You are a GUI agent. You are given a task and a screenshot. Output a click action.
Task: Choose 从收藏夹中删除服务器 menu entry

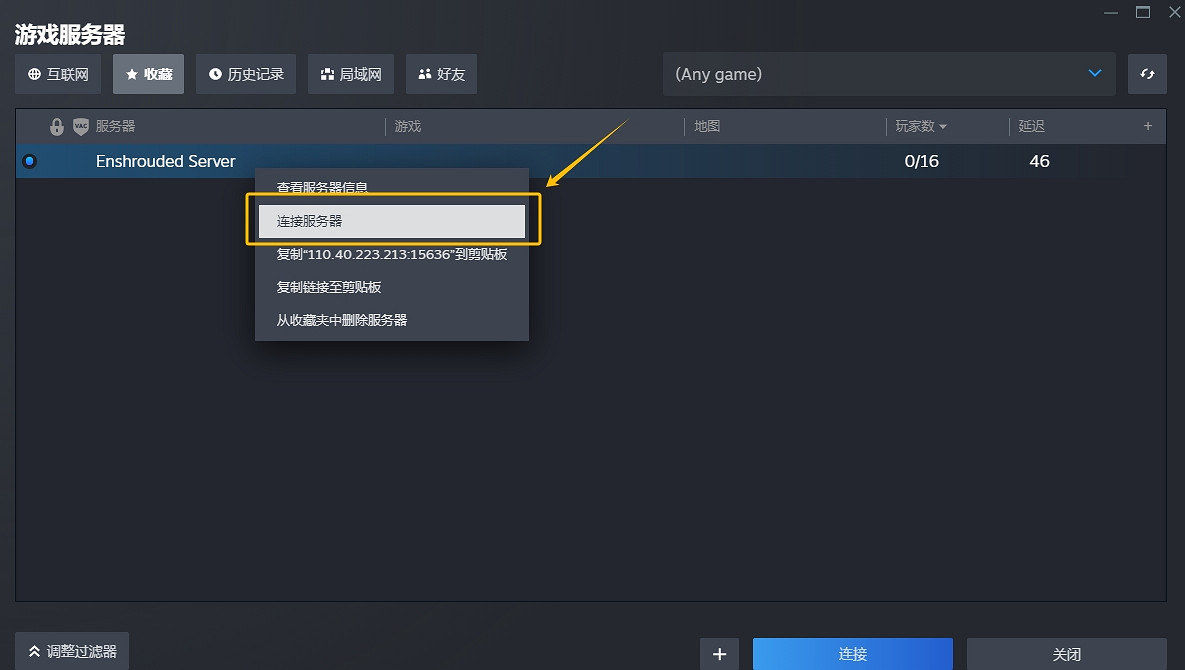coord(342,320)
